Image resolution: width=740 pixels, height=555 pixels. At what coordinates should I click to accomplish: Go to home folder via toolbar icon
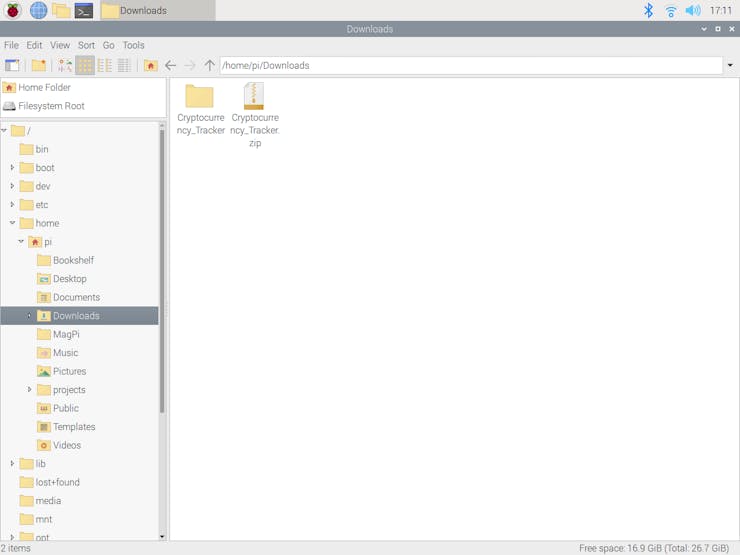click(x=151, y=65)
